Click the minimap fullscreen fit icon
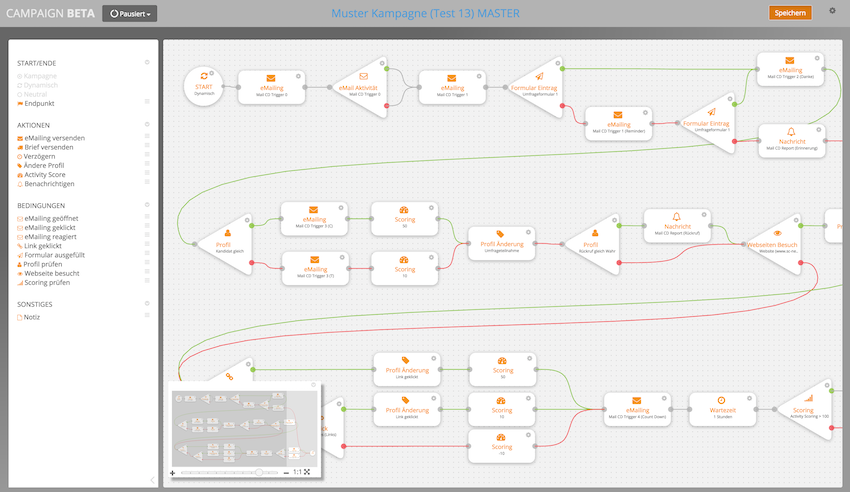850x492 pixels. coord(308,472)
